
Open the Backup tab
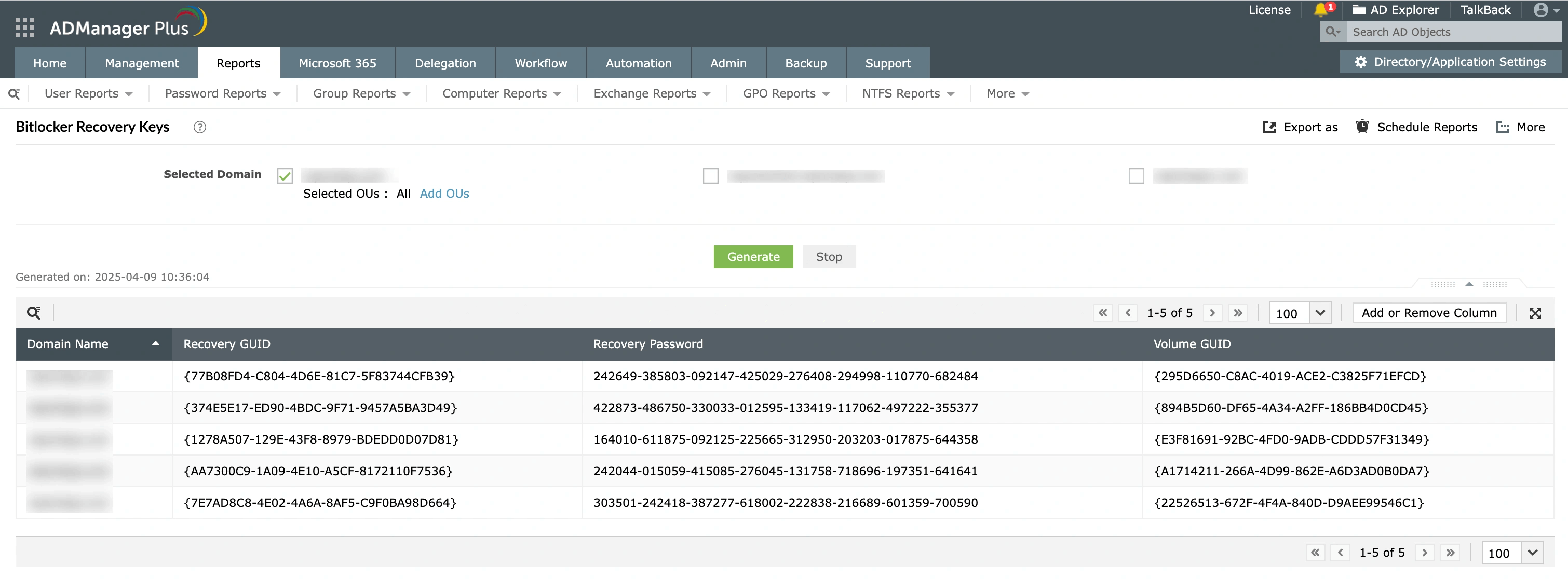[x=805, y=63]
